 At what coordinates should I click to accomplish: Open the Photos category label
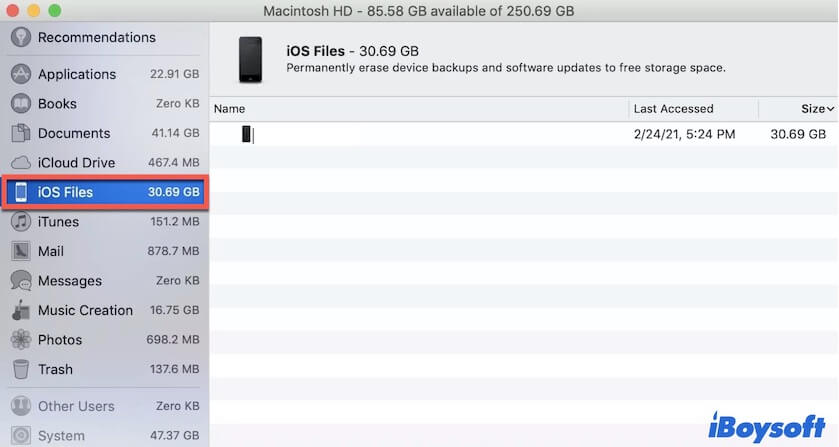[x=60, y=339]
